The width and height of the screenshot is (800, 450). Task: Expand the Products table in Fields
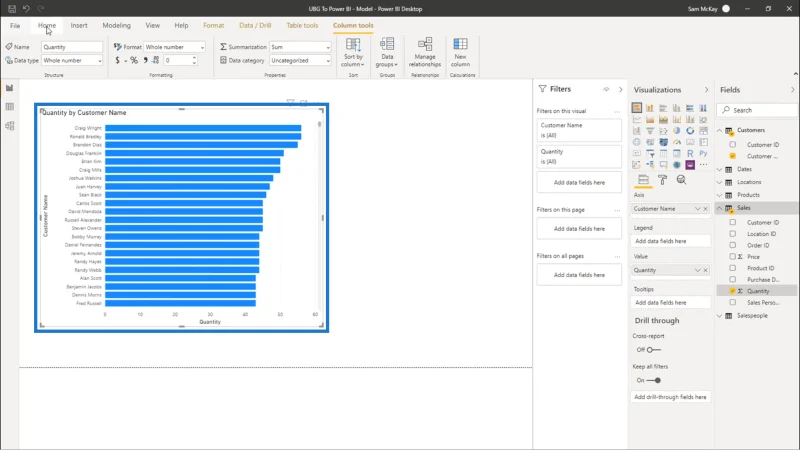coord(719,195)
